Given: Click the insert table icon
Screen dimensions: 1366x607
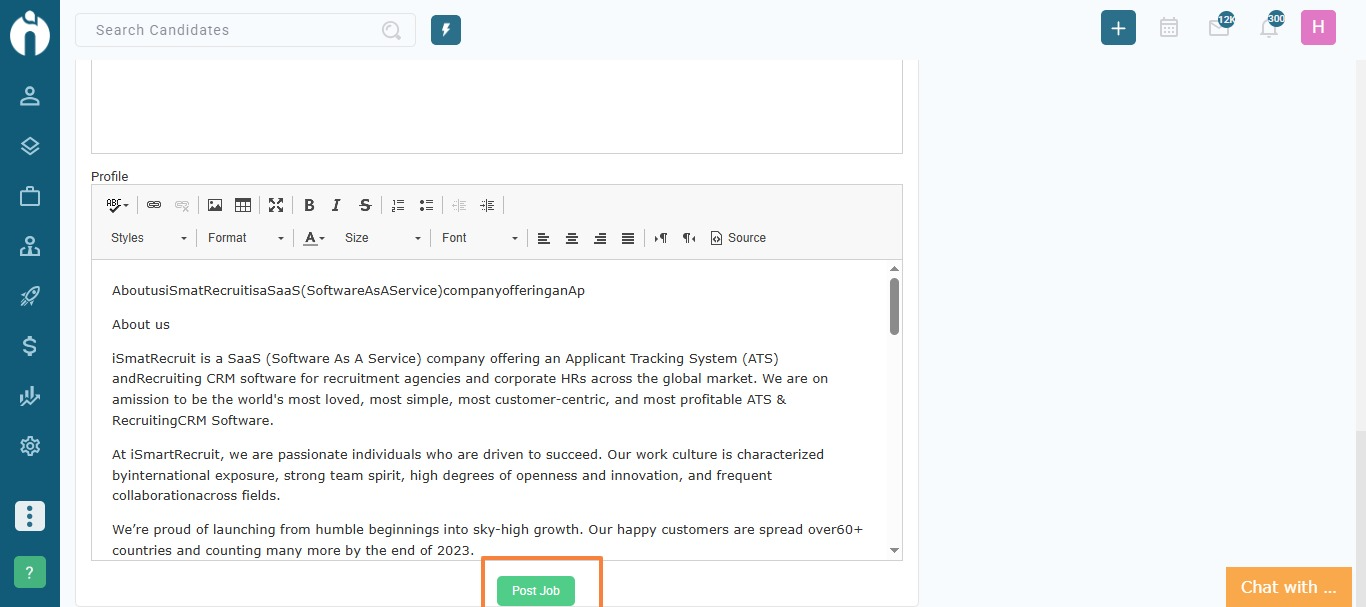Looking at the screenshot, I should click(x=243, y=205).
